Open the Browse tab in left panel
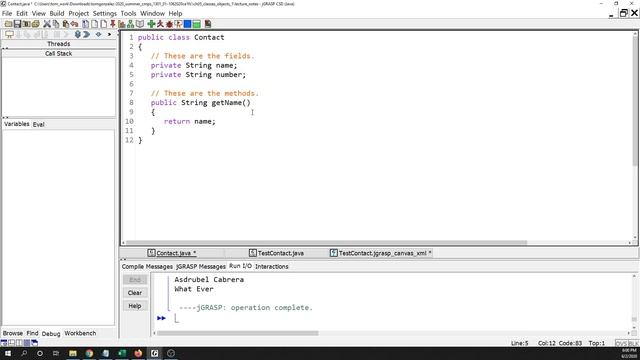Screen dimensions: 640x360 pyautogui.click(x=13, y=333)
